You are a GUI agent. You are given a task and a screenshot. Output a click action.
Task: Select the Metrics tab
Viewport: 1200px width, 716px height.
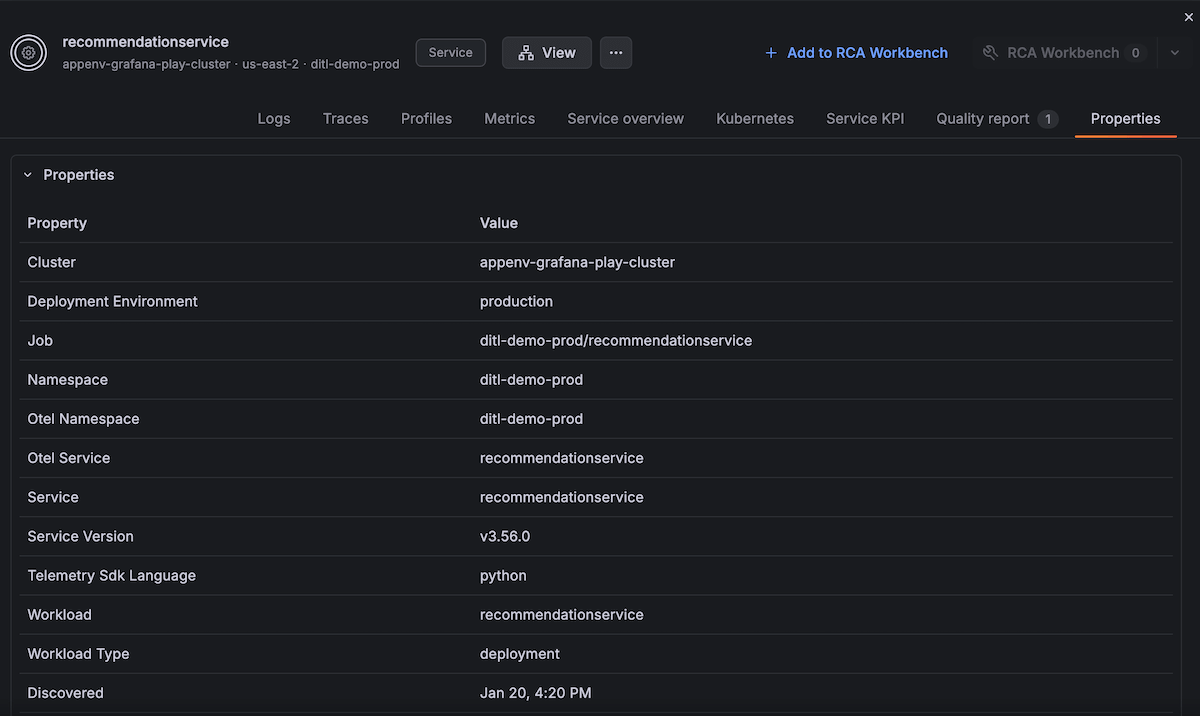[509, 118]
